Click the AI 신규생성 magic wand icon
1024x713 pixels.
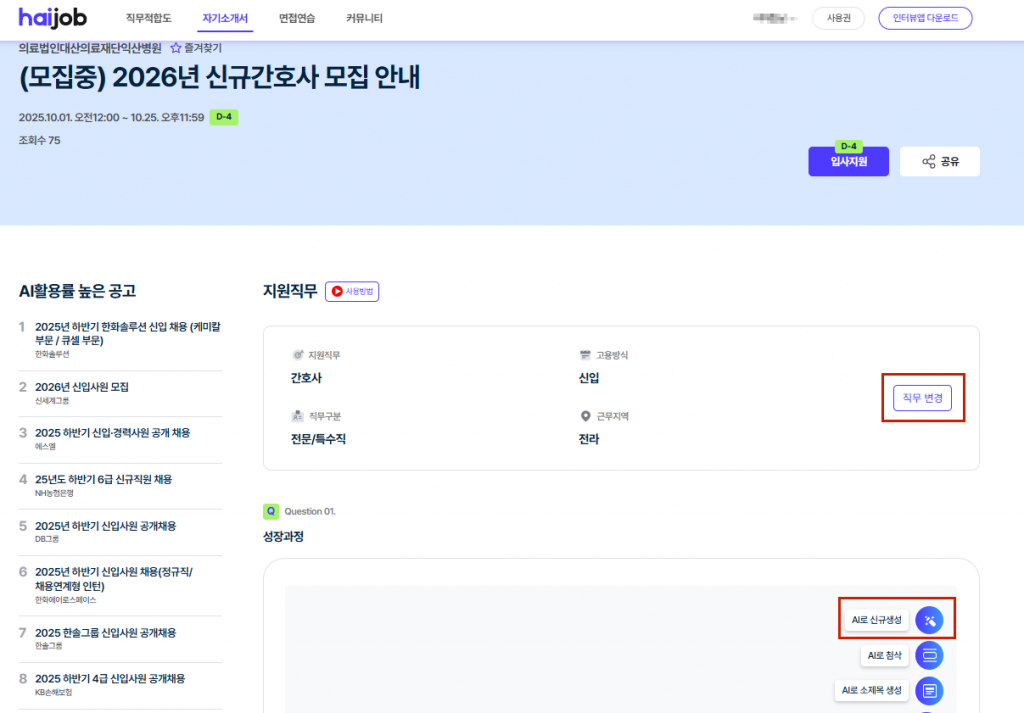tap(929, 620)
